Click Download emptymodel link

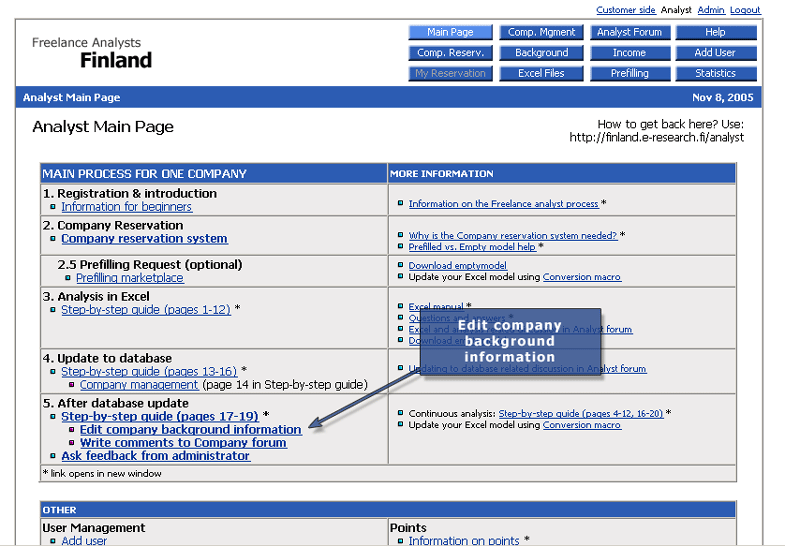pos(458,266)
